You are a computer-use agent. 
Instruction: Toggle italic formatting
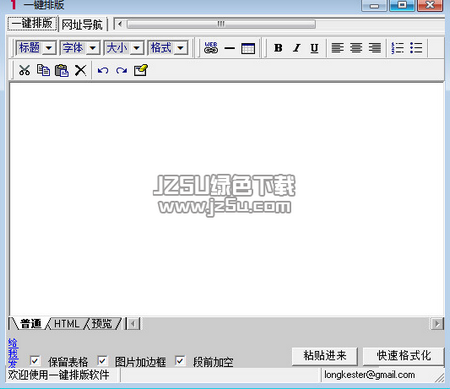pyautogui.click(x=296, y=48)
